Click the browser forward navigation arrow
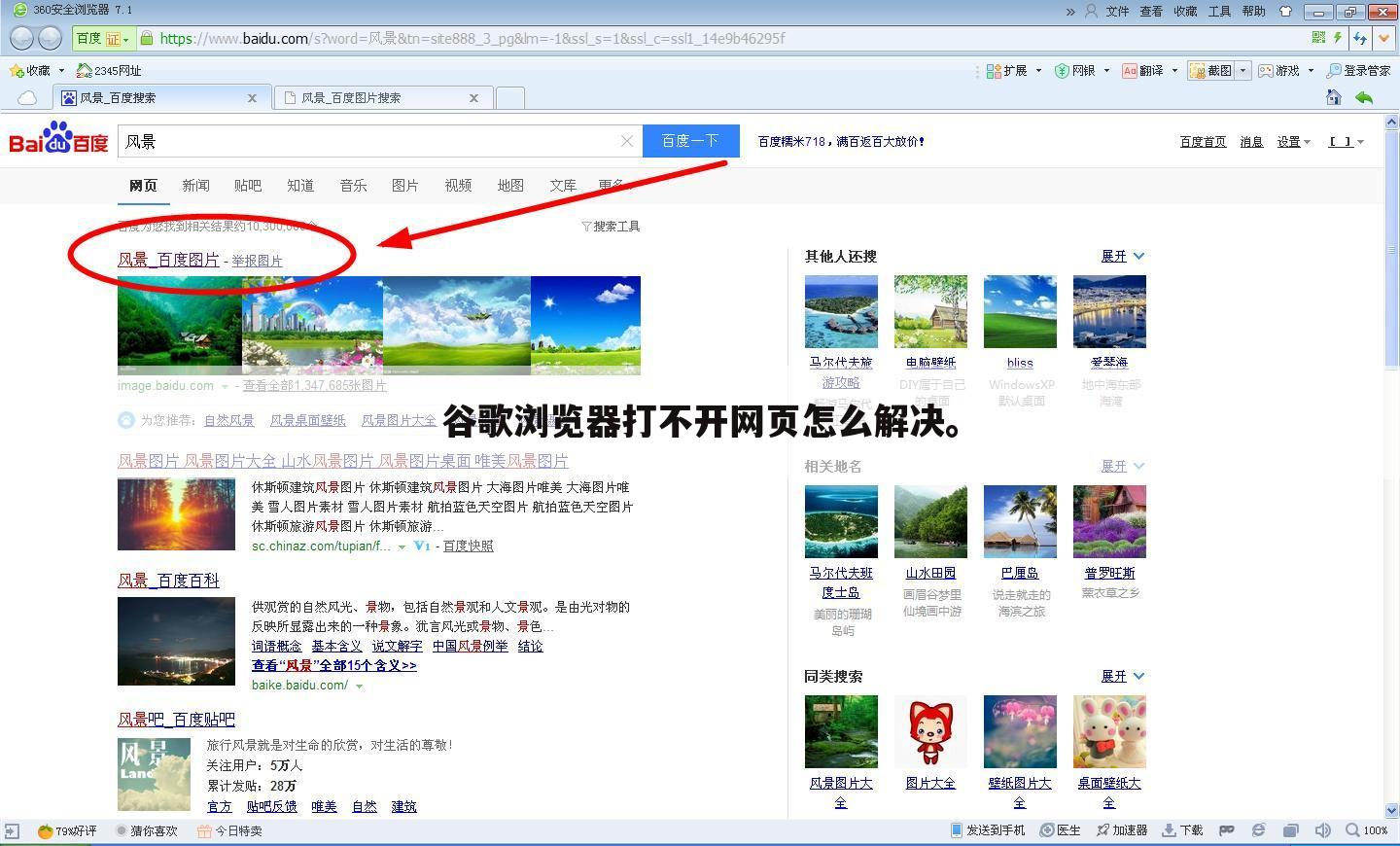 tap(51, 38)
